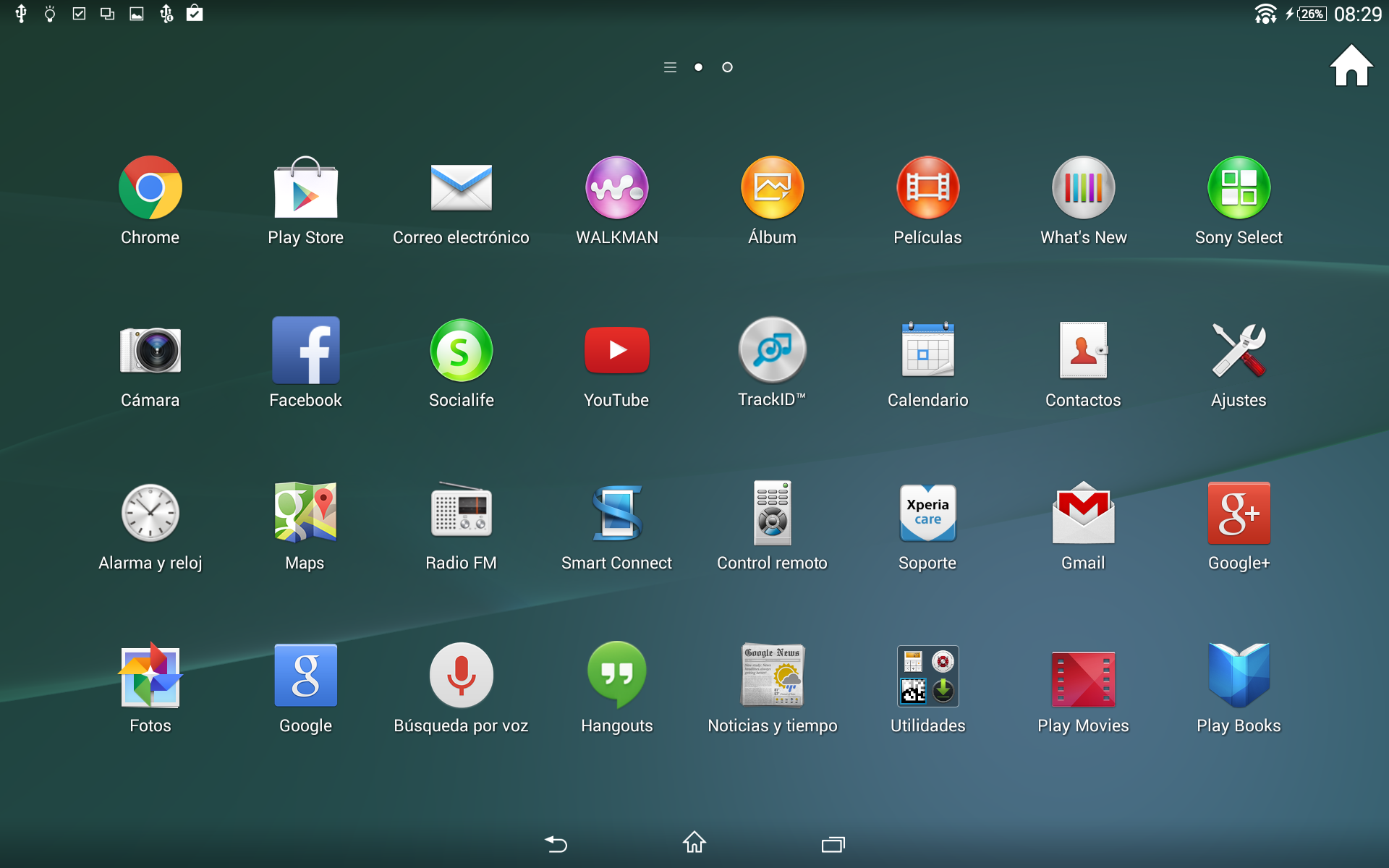Tap the bottom home navigation button
This screenshot has height=868, width=1389.
point(694,842)
